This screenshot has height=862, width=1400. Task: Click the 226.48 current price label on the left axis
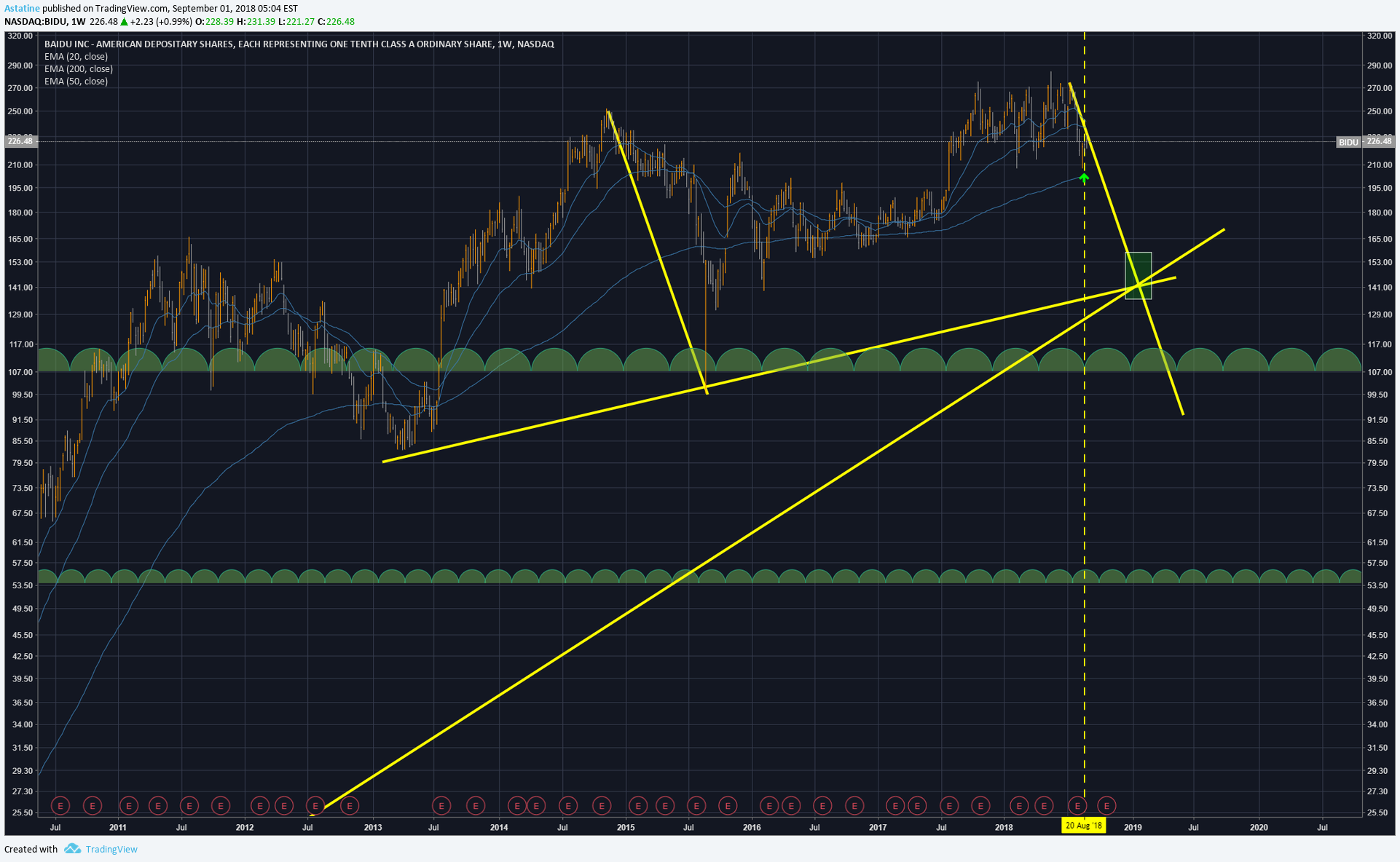20,141
